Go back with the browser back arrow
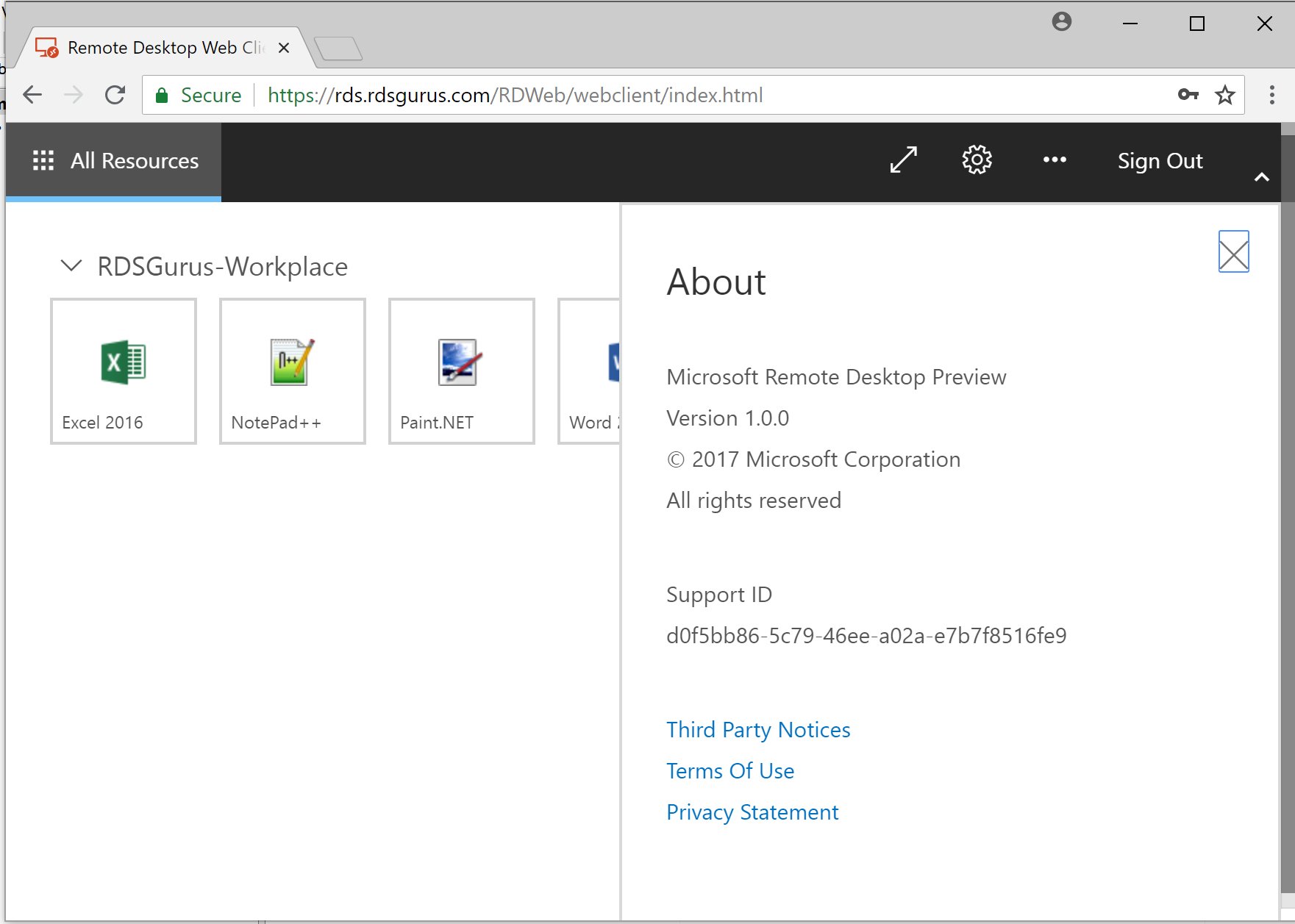Viewport: 1295px width, 924px height. pyautogui.click(x=32, y=95)
